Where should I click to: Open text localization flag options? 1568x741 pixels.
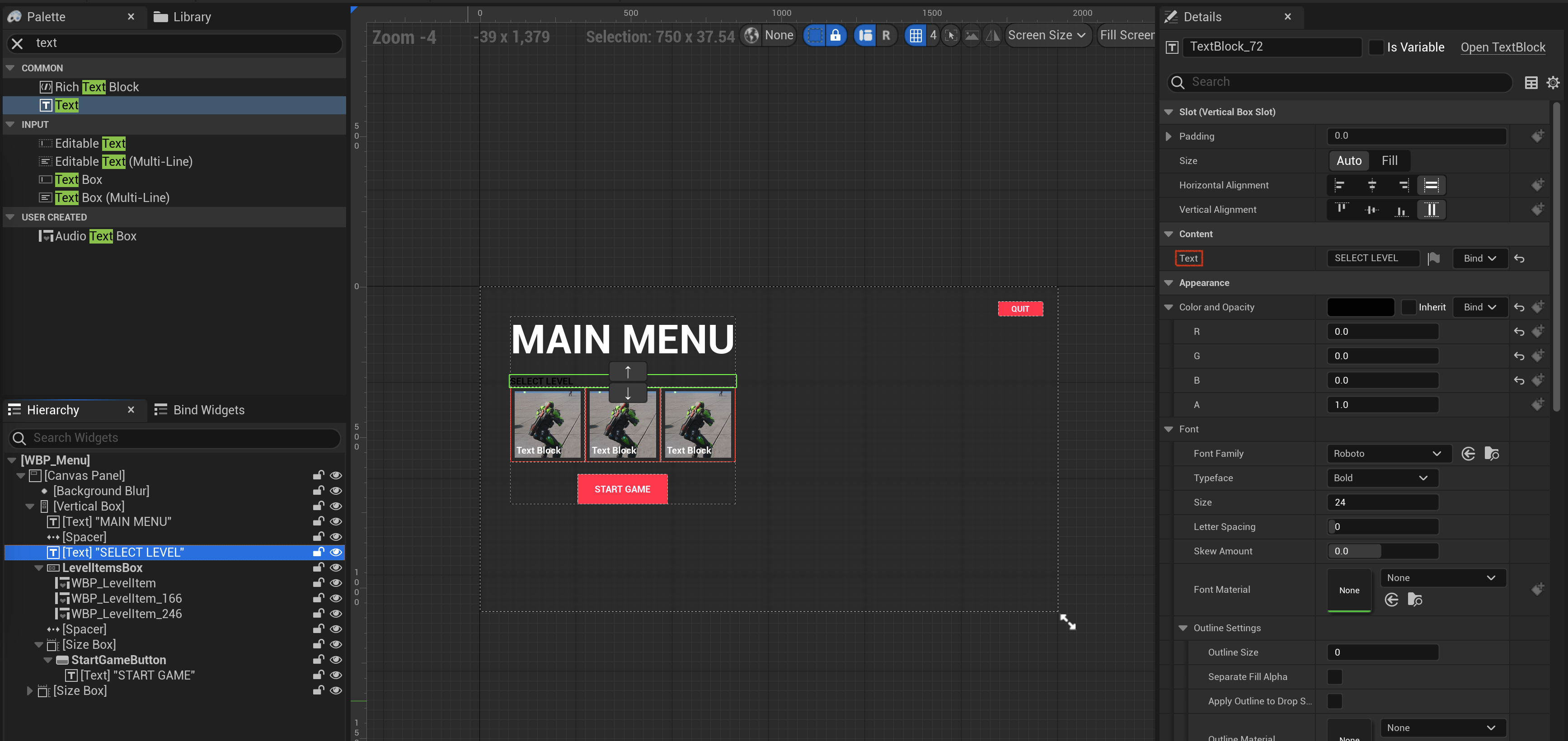click(x=1433, y=258)
